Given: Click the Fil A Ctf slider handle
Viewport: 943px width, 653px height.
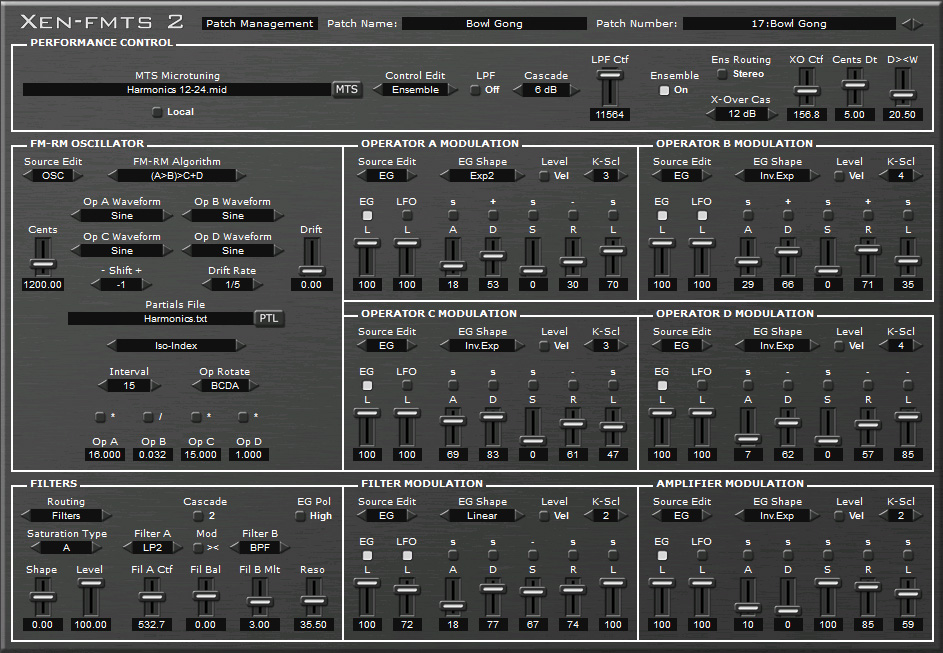Looking at the screenshot, I should (x=152, y=596).
